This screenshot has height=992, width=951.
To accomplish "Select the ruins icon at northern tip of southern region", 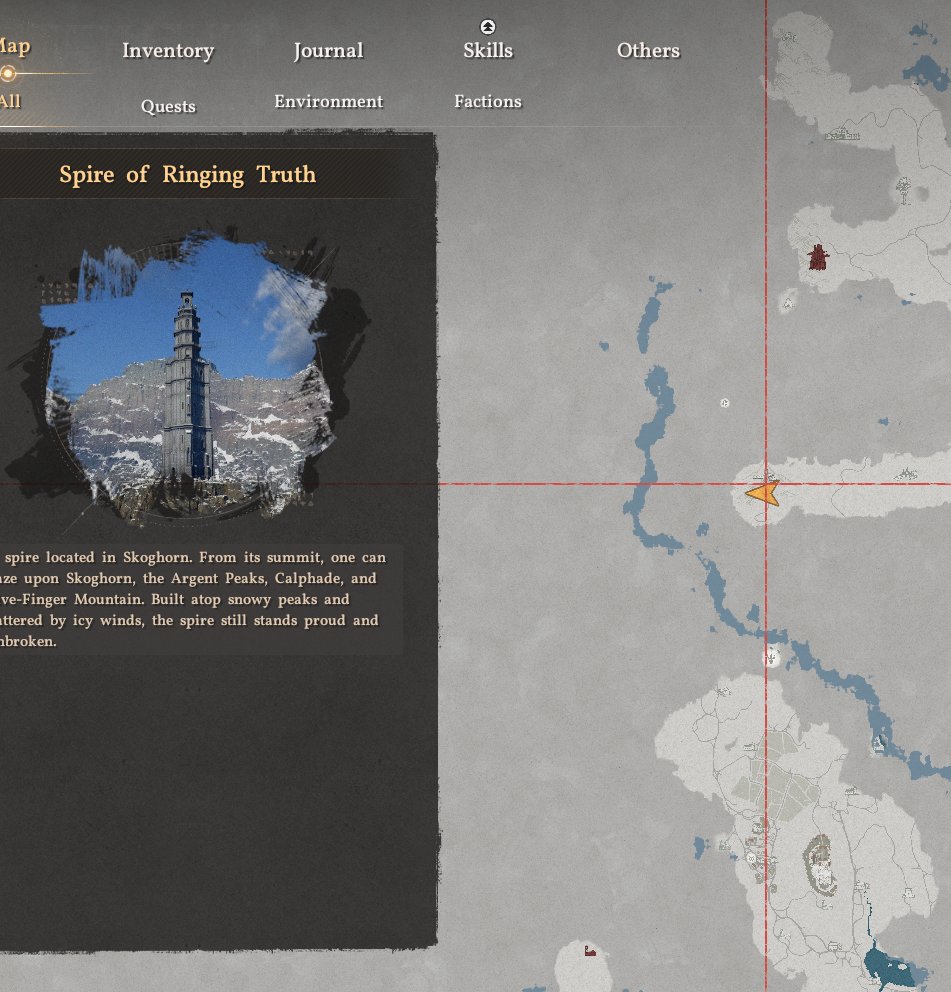I will (x=723, y=691).
